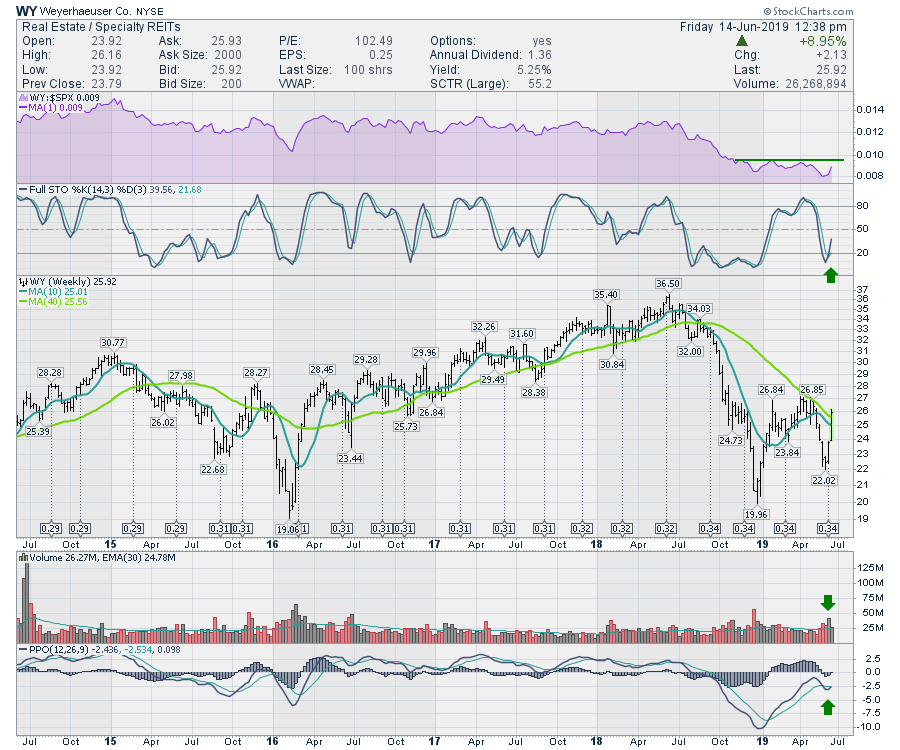Click the Low row value 23.92
Viewport: 900px width, 750px height.
click(106, 70)
